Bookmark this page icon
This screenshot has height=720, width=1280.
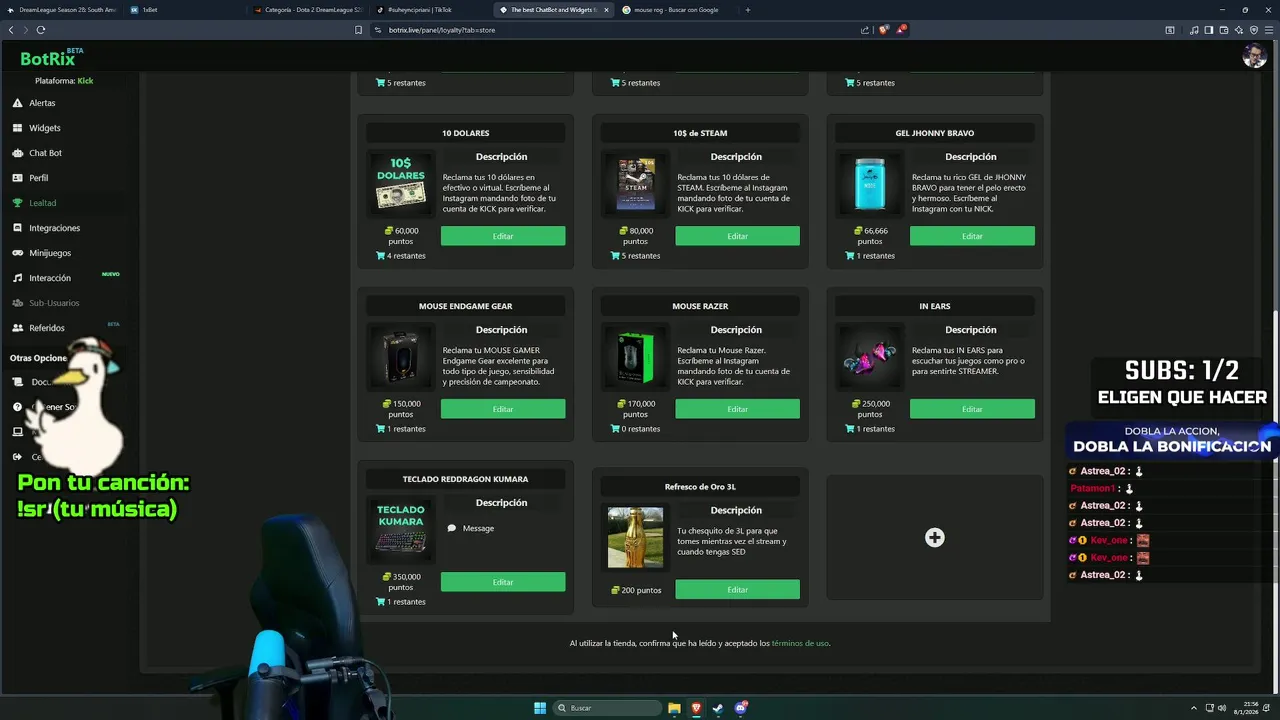coord(358,30)
